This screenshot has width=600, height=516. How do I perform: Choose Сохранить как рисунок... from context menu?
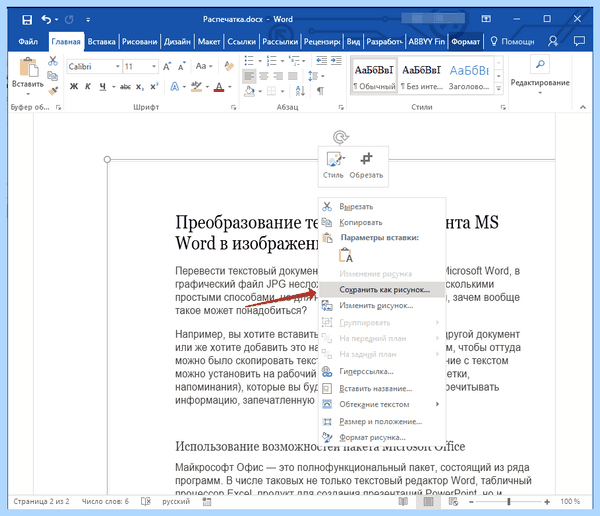[382, 290]
